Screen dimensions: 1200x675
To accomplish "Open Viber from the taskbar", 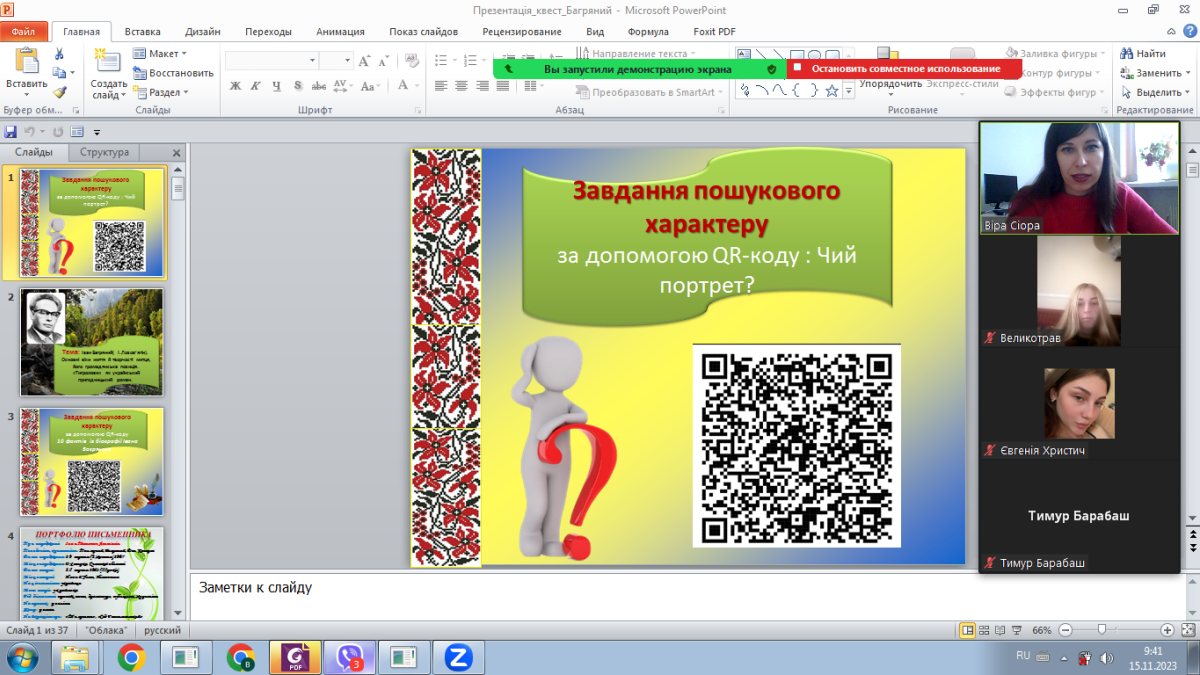I will click(349, 657).
